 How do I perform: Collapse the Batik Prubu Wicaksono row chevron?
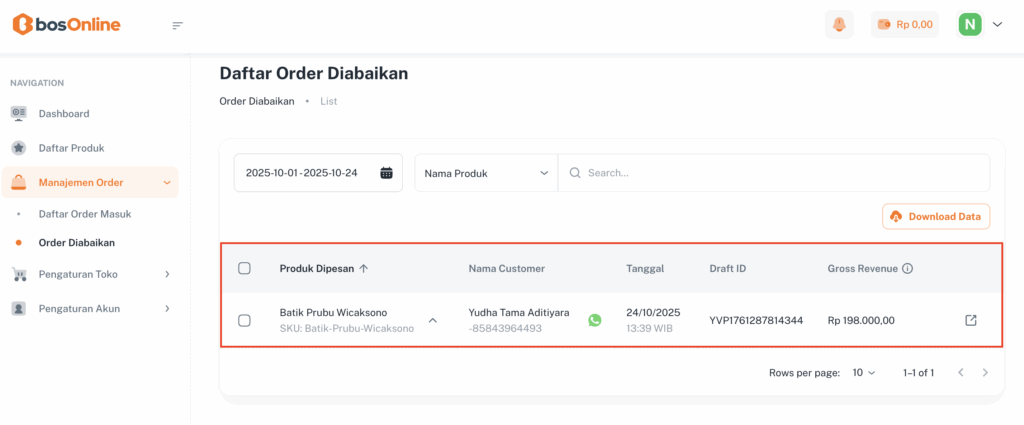click(x=433, y=320)
